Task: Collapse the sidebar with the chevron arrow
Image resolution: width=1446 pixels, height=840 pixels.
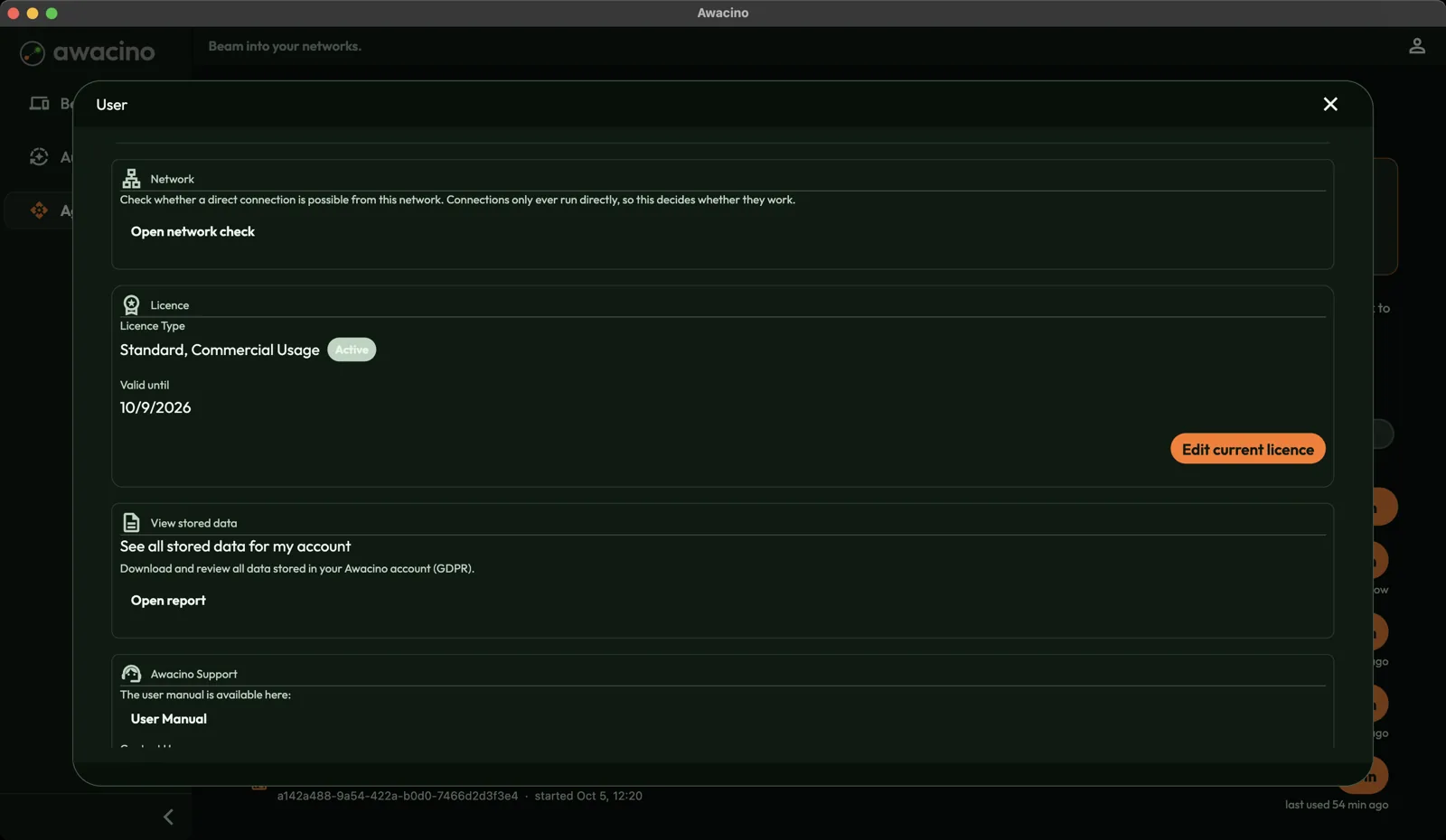Action: coord(168,817)
